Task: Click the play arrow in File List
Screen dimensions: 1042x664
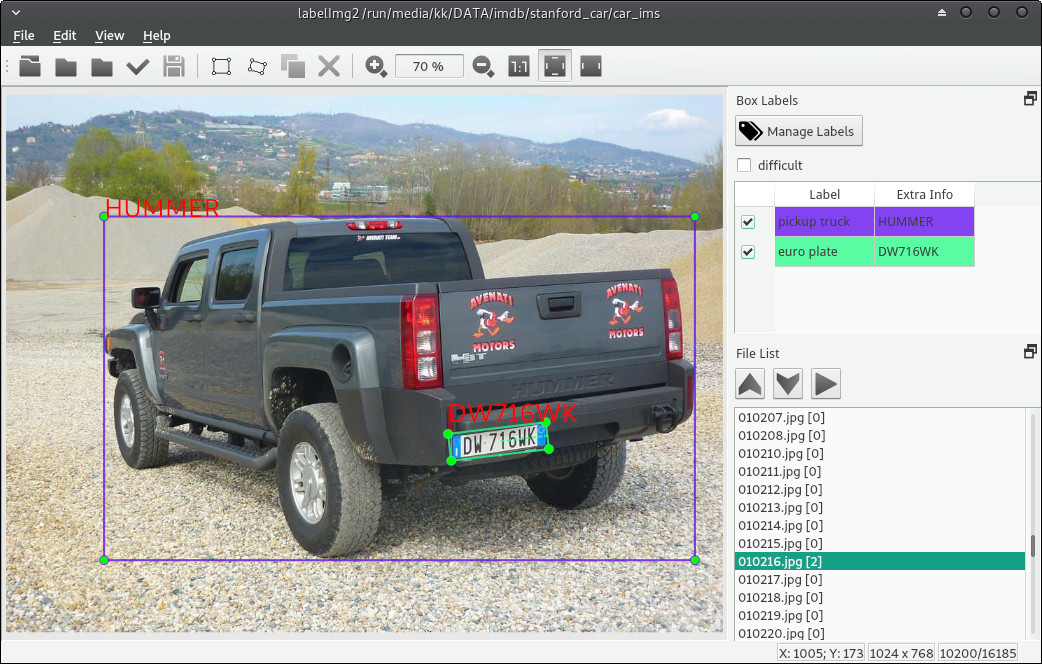Action: tap(825, 384)
